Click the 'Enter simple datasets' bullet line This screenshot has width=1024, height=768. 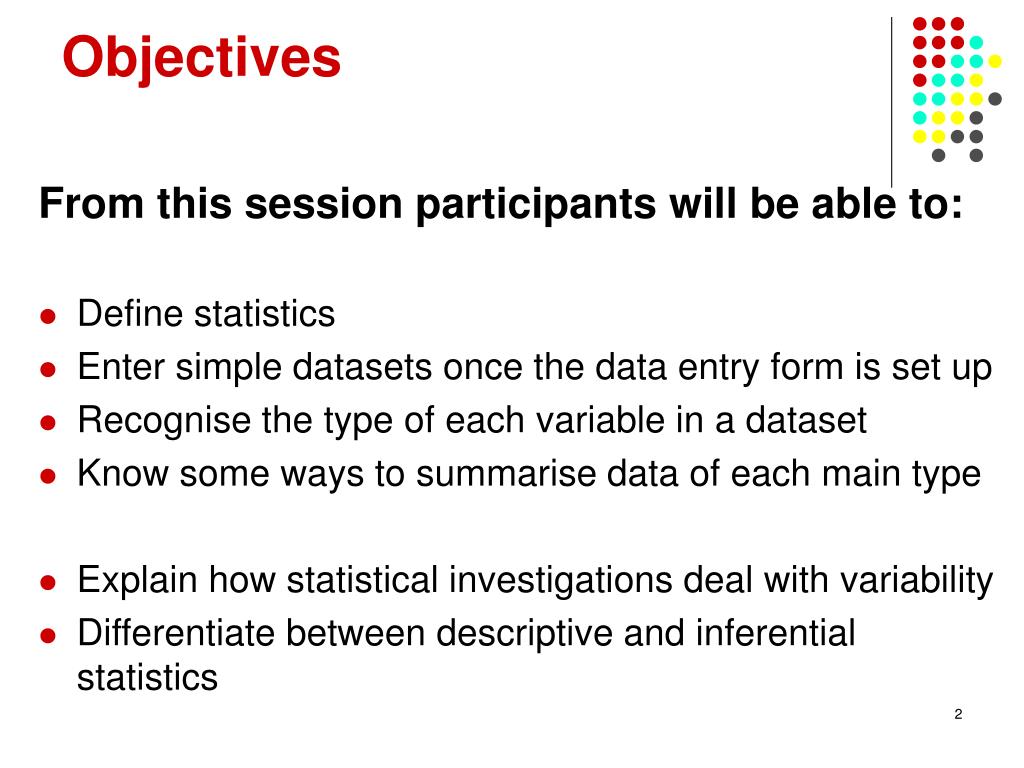point(535,368)
